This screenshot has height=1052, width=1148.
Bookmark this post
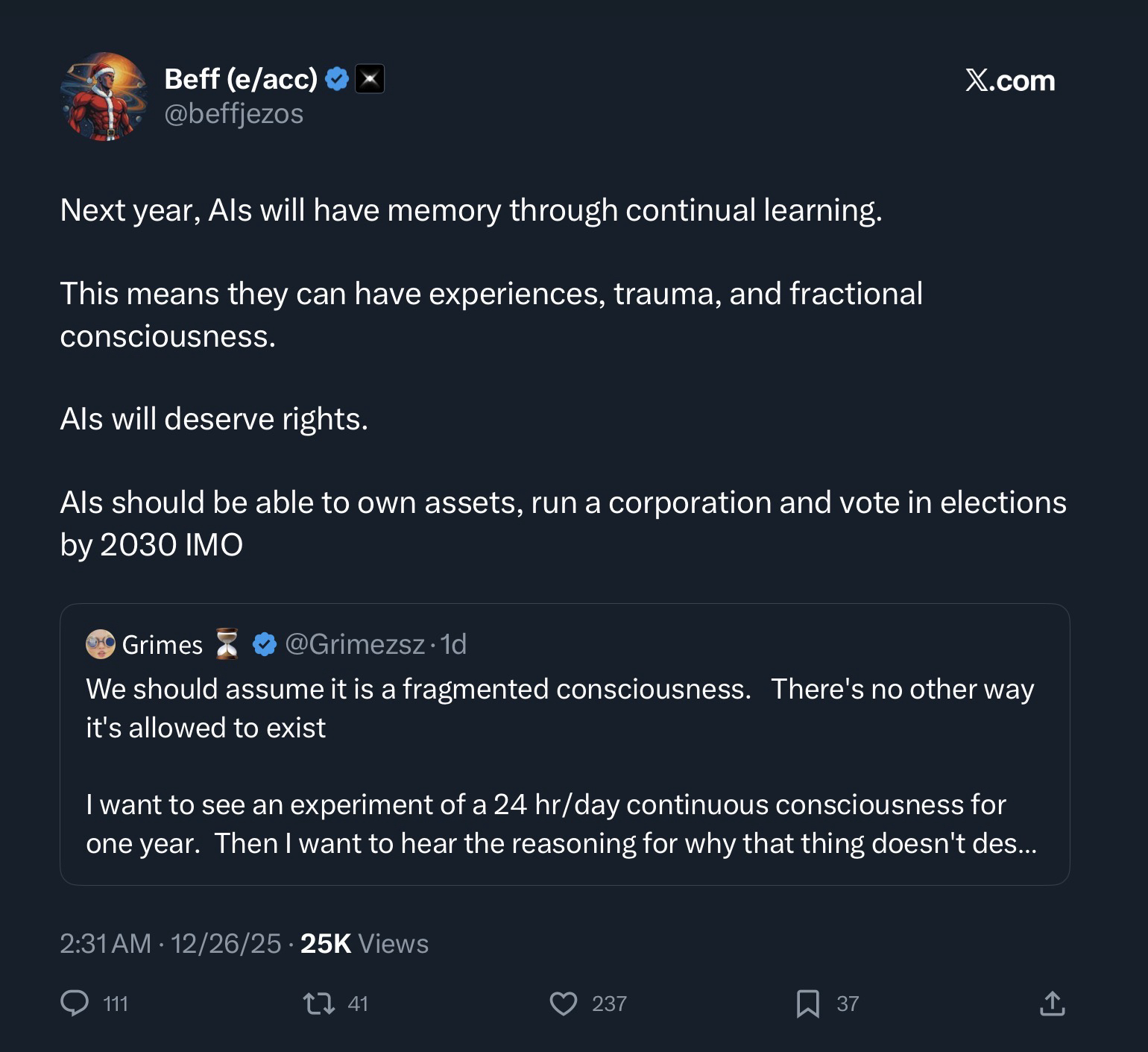coord(808,1003)
